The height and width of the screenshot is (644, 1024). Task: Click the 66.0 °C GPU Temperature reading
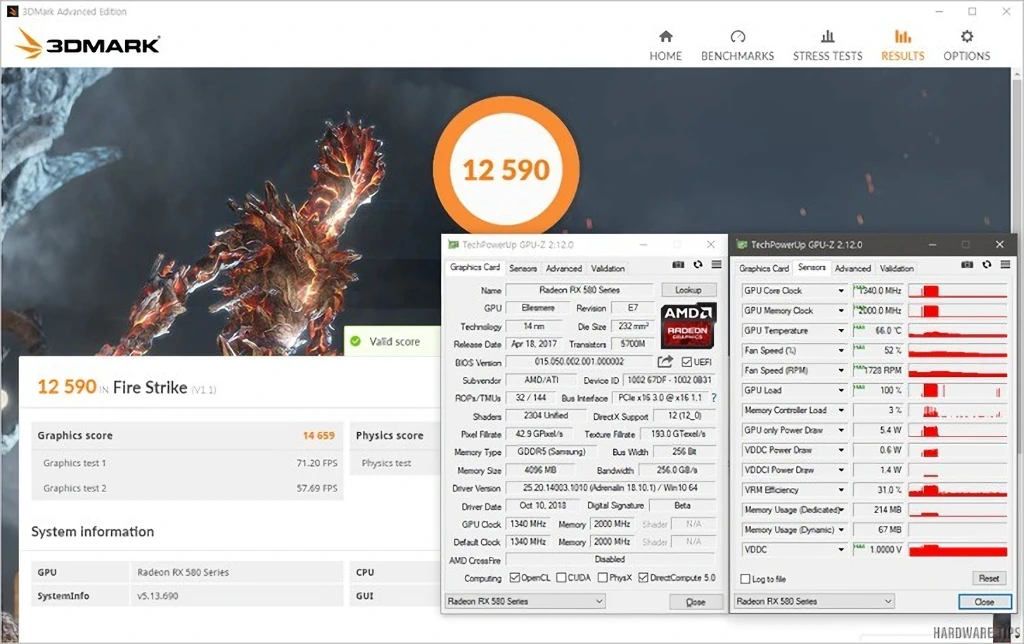click(x=888, y=330)
